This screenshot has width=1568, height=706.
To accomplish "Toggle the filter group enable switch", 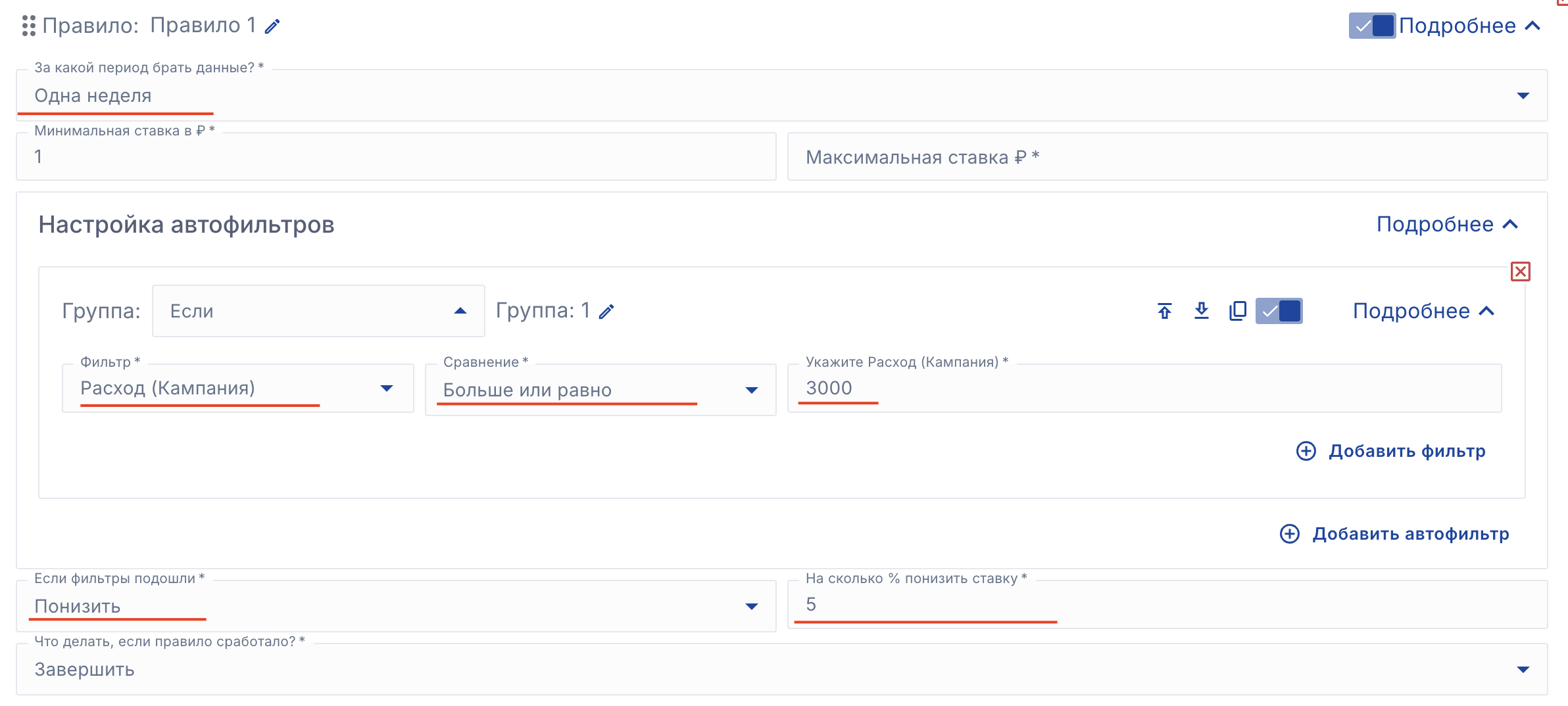I will (x=1279, y=311).
